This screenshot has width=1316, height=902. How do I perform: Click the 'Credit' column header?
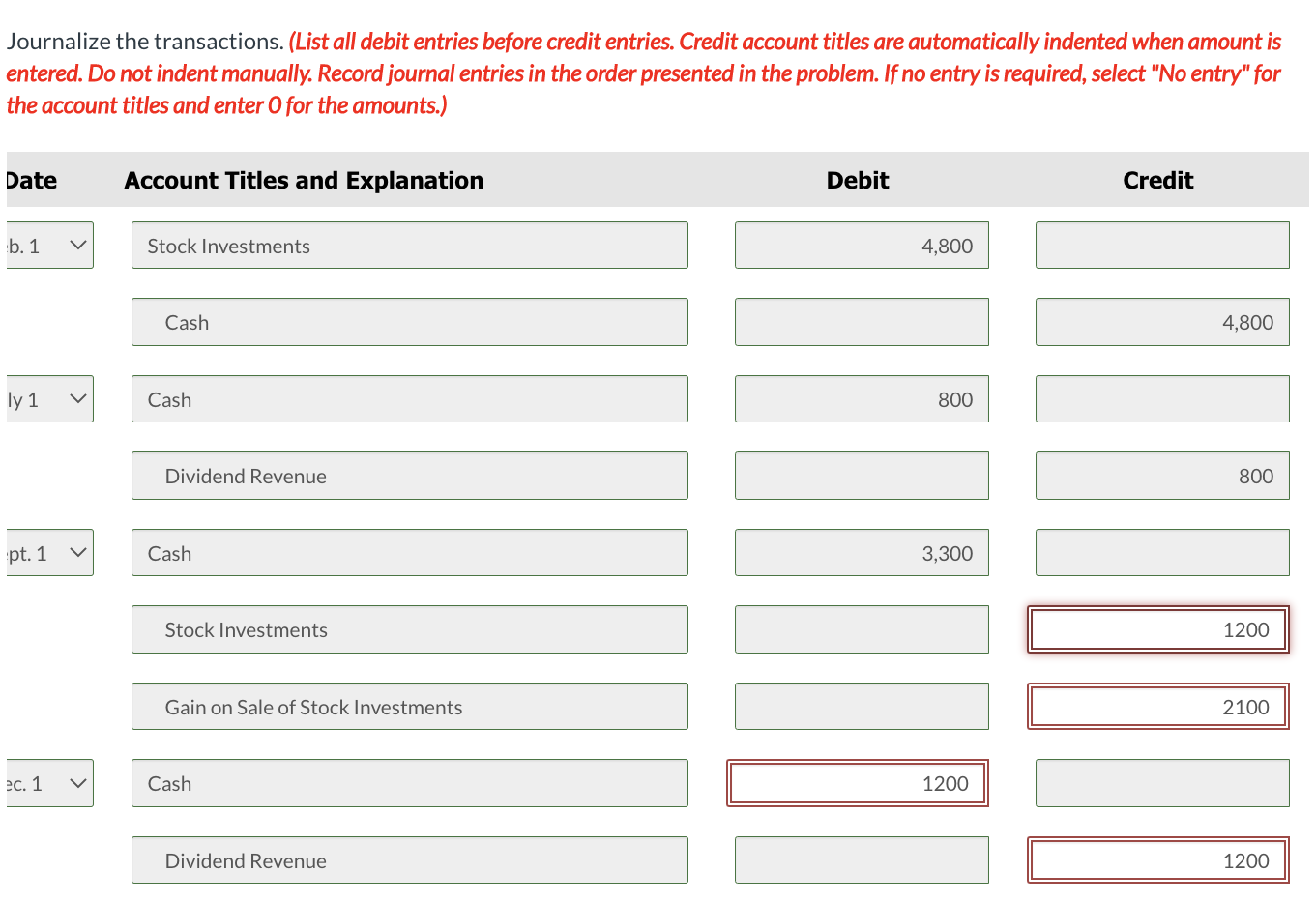(1158, 181)
